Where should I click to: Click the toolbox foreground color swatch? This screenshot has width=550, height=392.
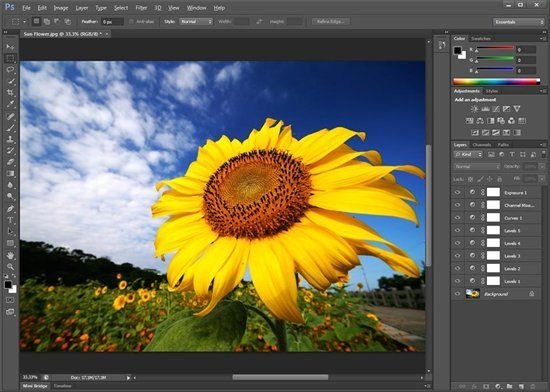click(8, 285)
